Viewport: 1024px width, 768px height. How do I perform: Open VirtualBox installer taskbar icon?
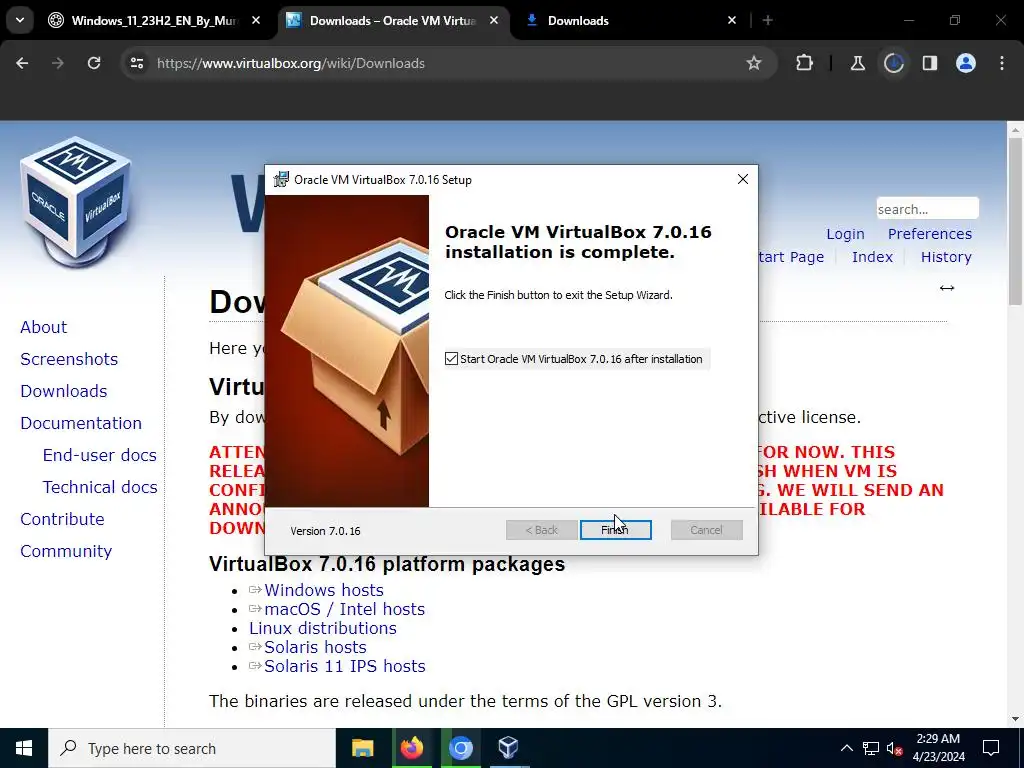click(508, 748)
